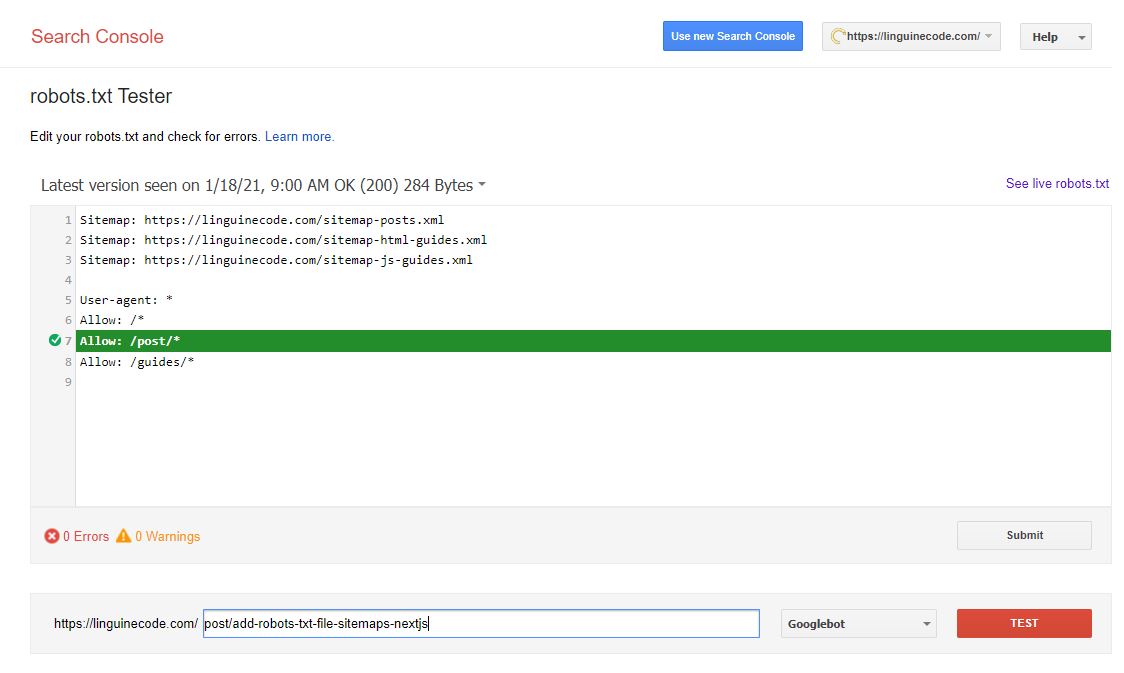
Task: Click the green checkmark icon on line 7
Action: (x=55, y=341)
